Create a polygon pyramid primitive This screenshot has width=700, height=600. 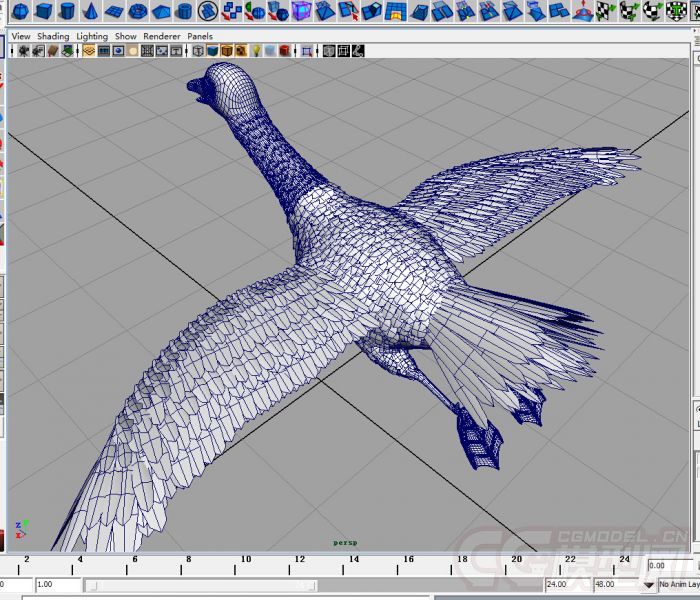pyautogui.click(x=161, y=11)
